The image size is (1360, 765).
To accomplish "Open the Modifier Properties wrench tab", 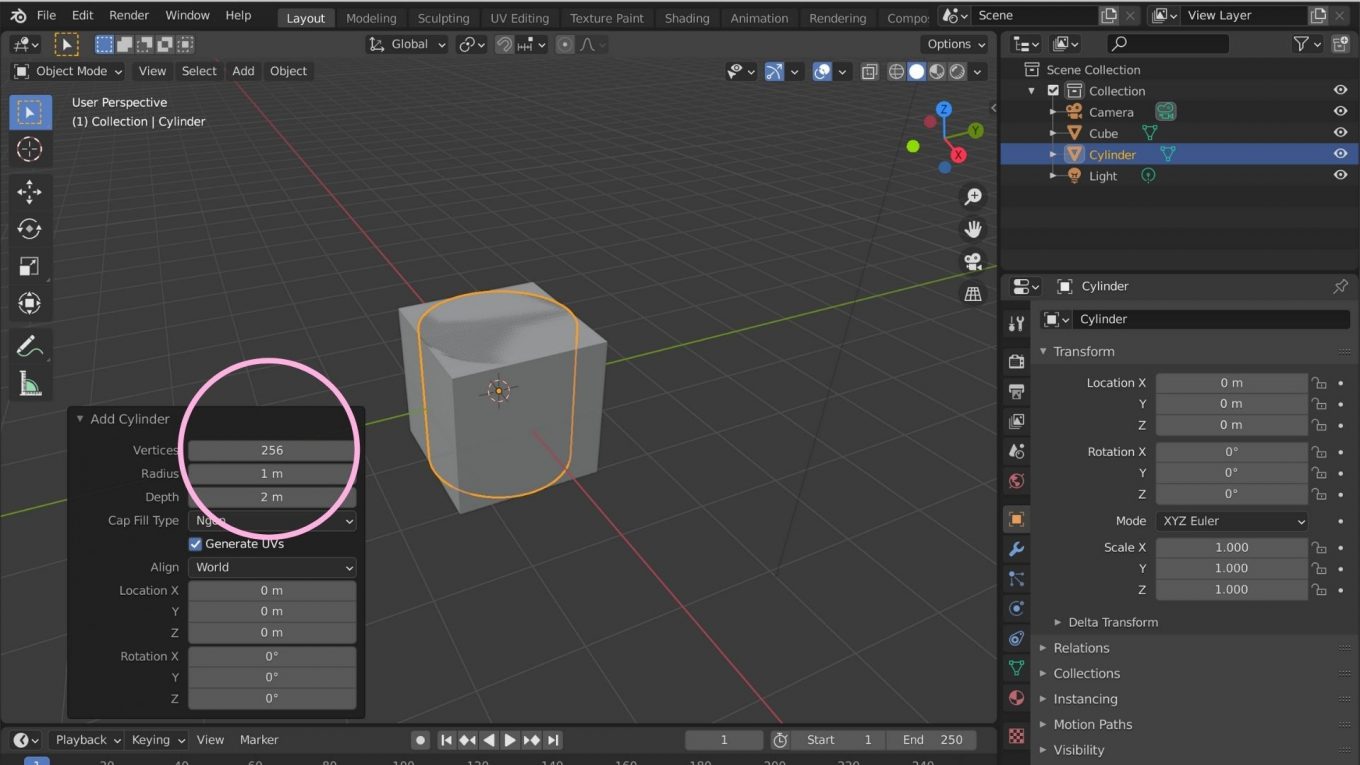I will coord(1016,548).
